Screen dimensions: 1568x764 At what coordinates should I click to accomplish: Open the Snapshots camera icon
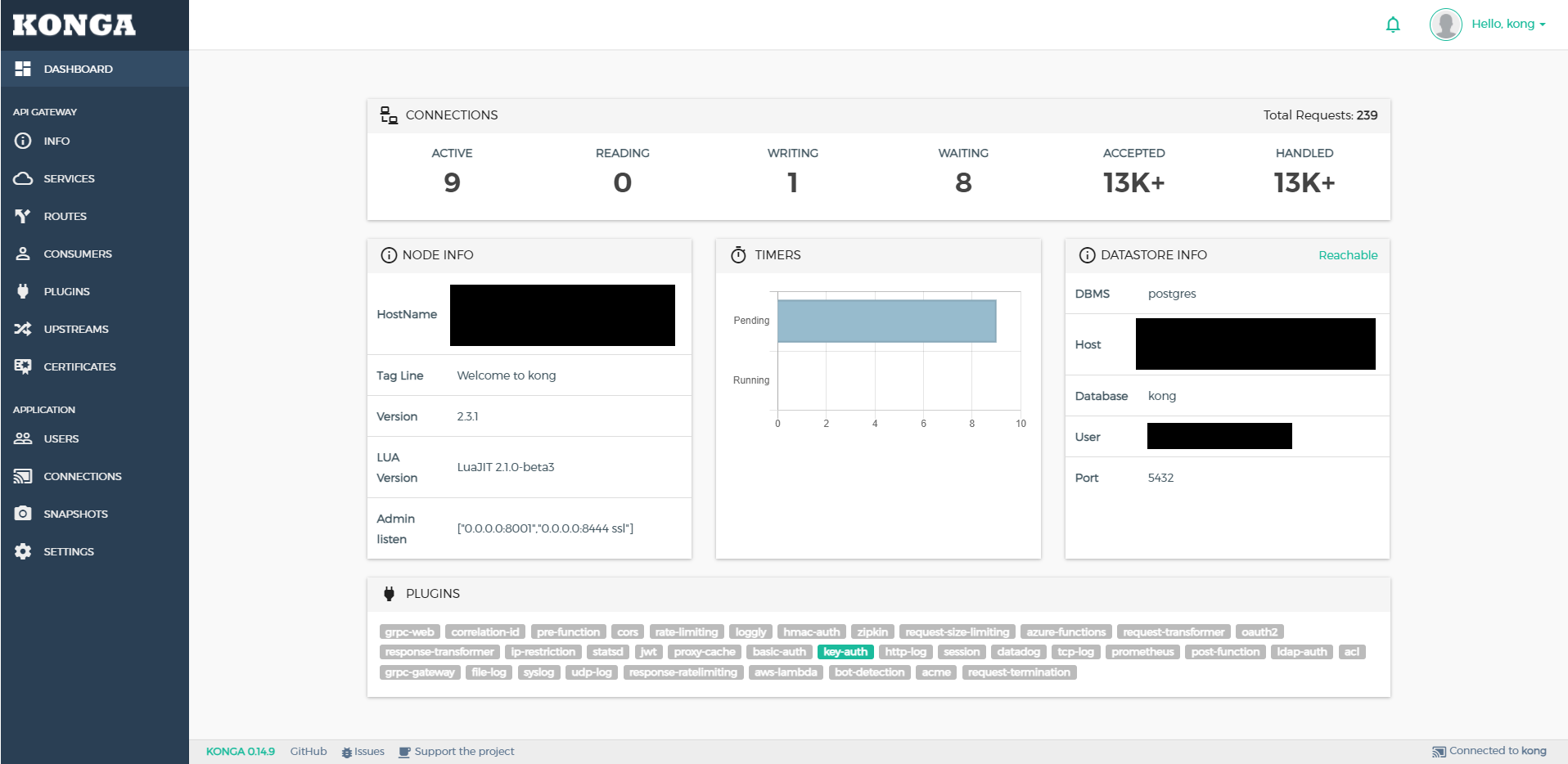coord(23,514)
